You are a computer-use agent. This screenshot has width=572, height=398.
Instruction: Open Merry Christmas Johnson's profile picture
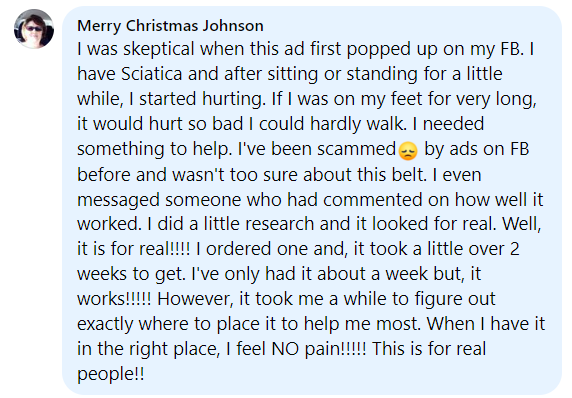[x=34, y=29]
